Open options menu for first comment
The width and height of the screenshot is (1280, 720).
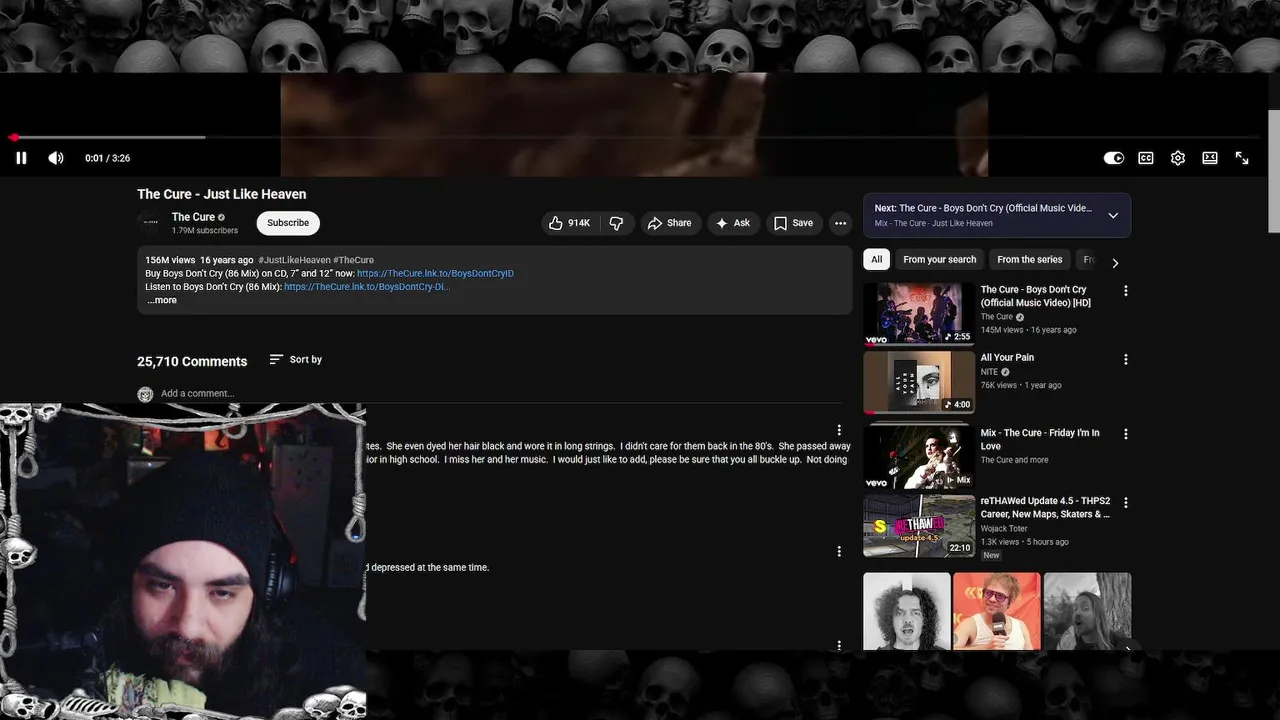(x=839, y=431)
